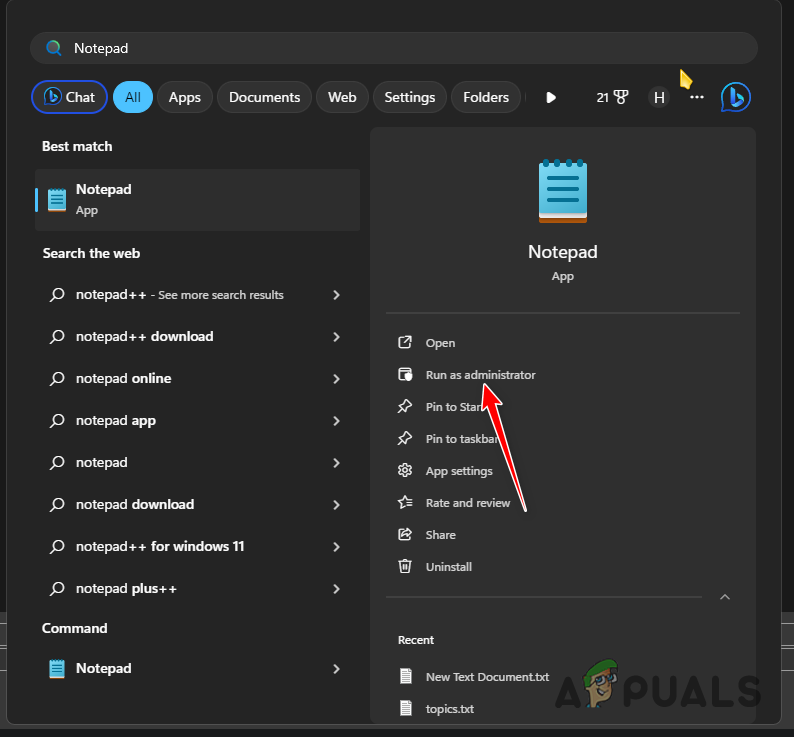
Task: Open the Bing icon at top right
Action: (x=735, y=97)
